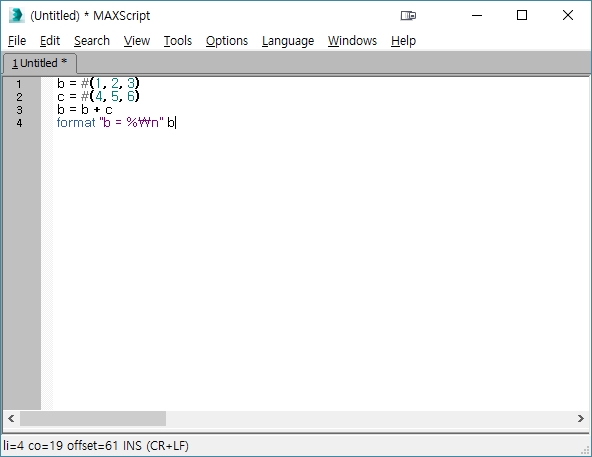Open the Help menu
The image size is (592, 457).
(403, 40)
